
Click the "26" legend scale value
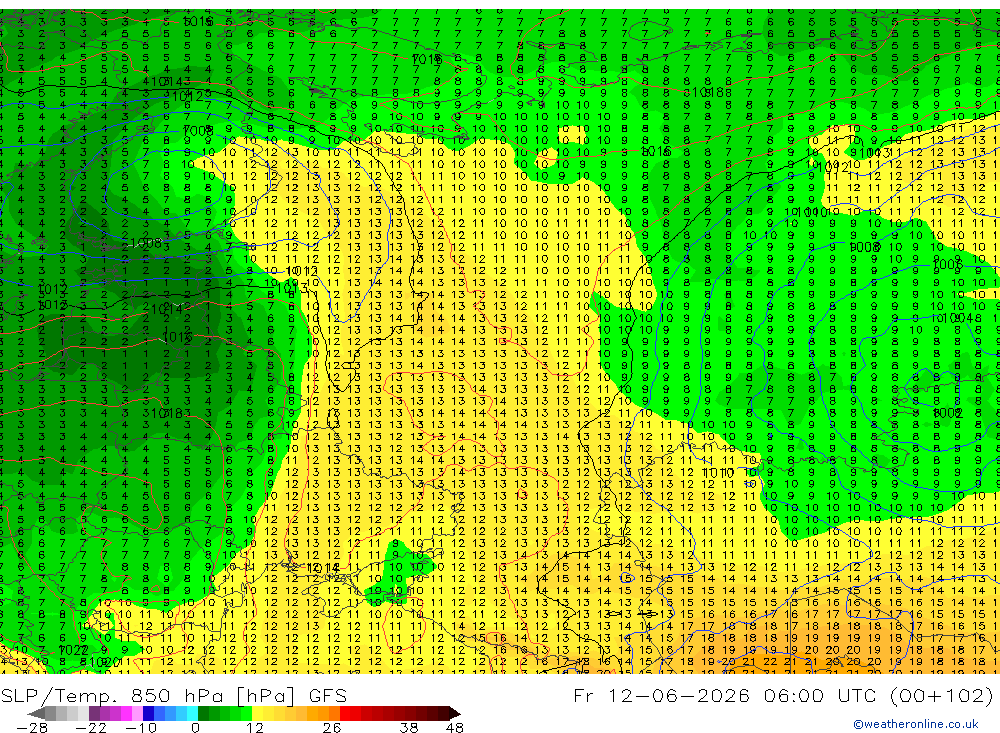click(331, 728)
